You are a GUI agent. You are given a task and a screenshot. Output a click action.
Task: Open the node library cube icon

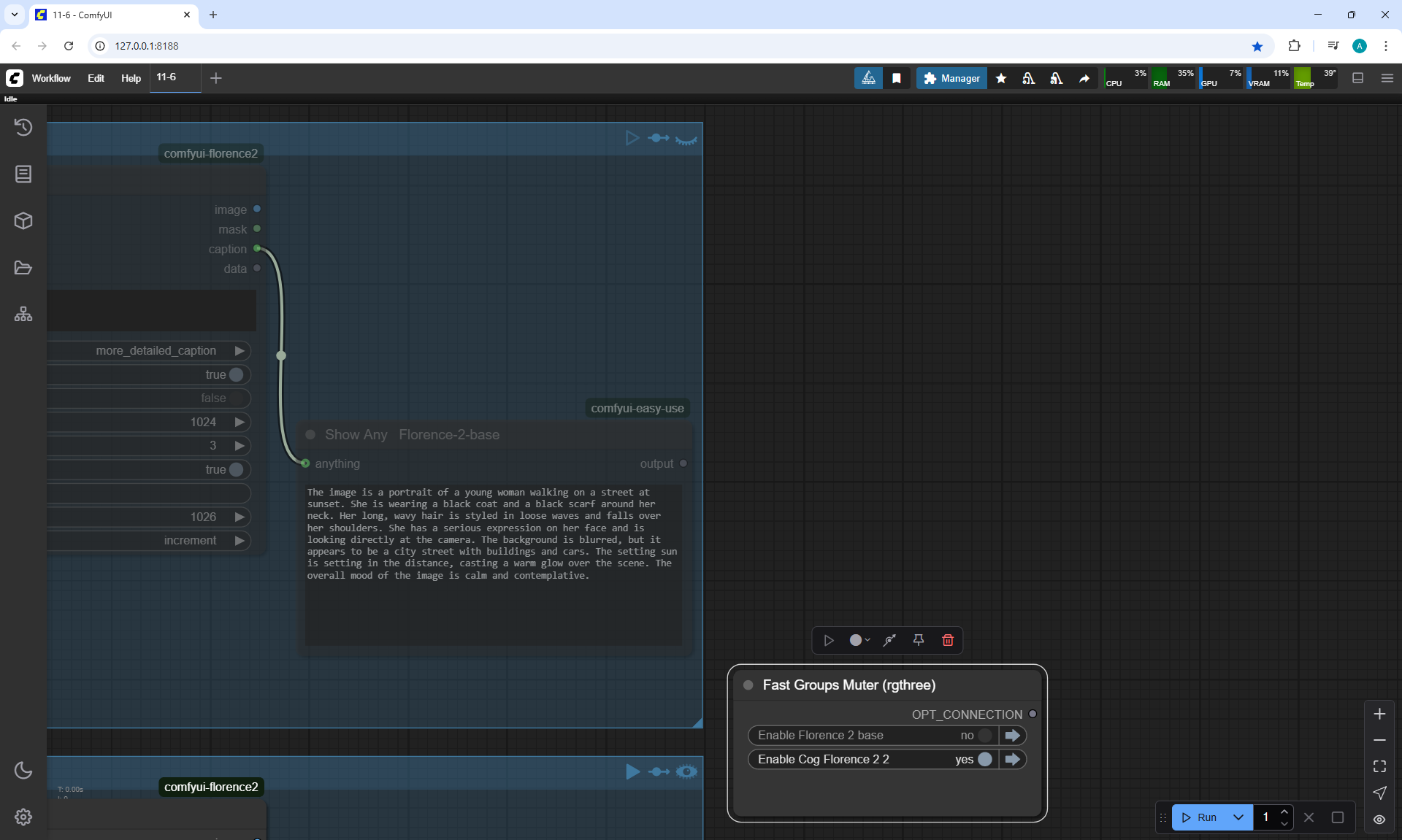(x=23, y=220)
